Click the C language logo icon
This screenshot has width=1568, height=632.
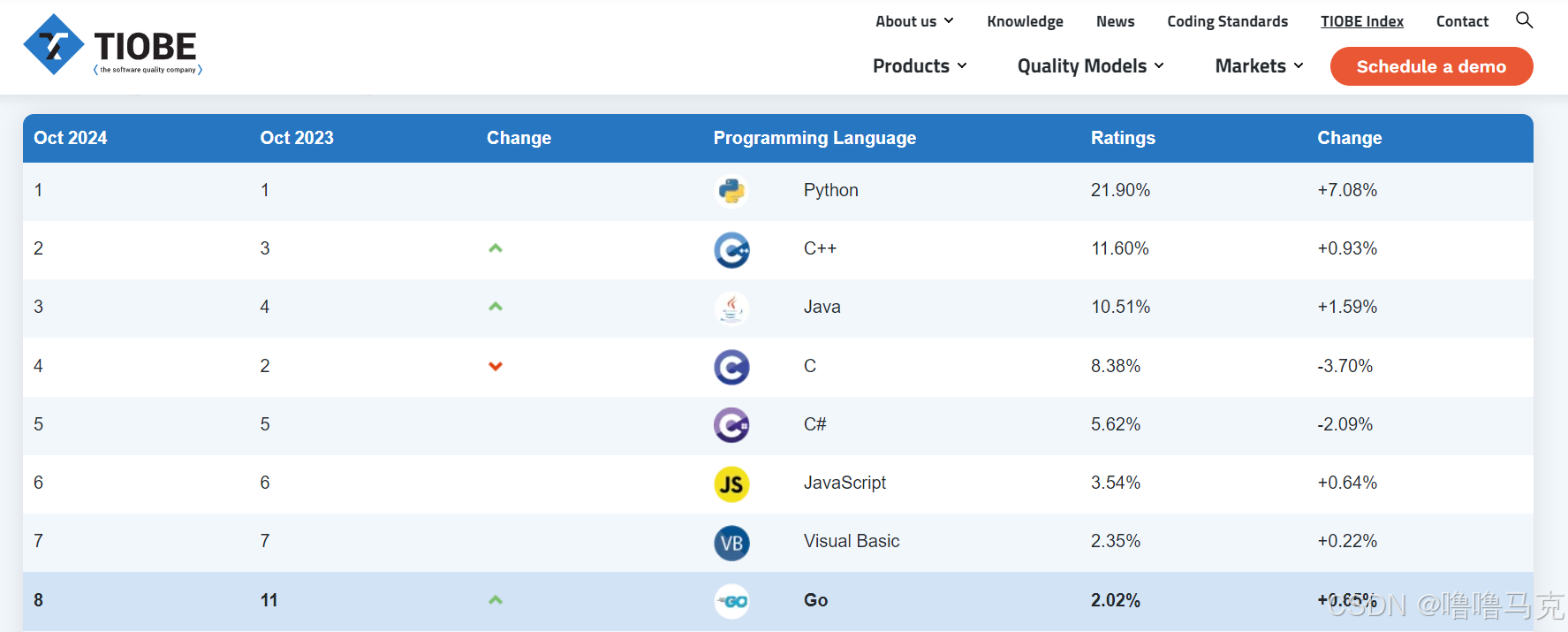point(731,367)
